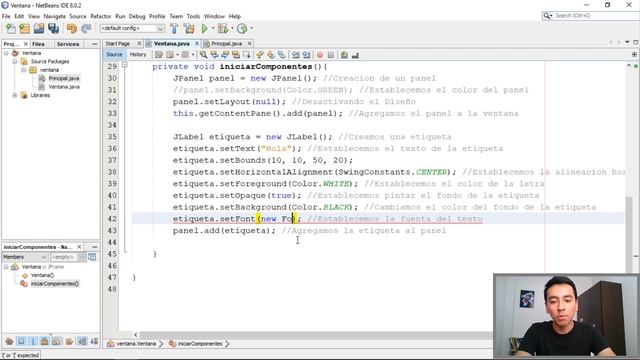Click the History view button
The height and width of the screenshot is (360, 640).
point(138,54)
